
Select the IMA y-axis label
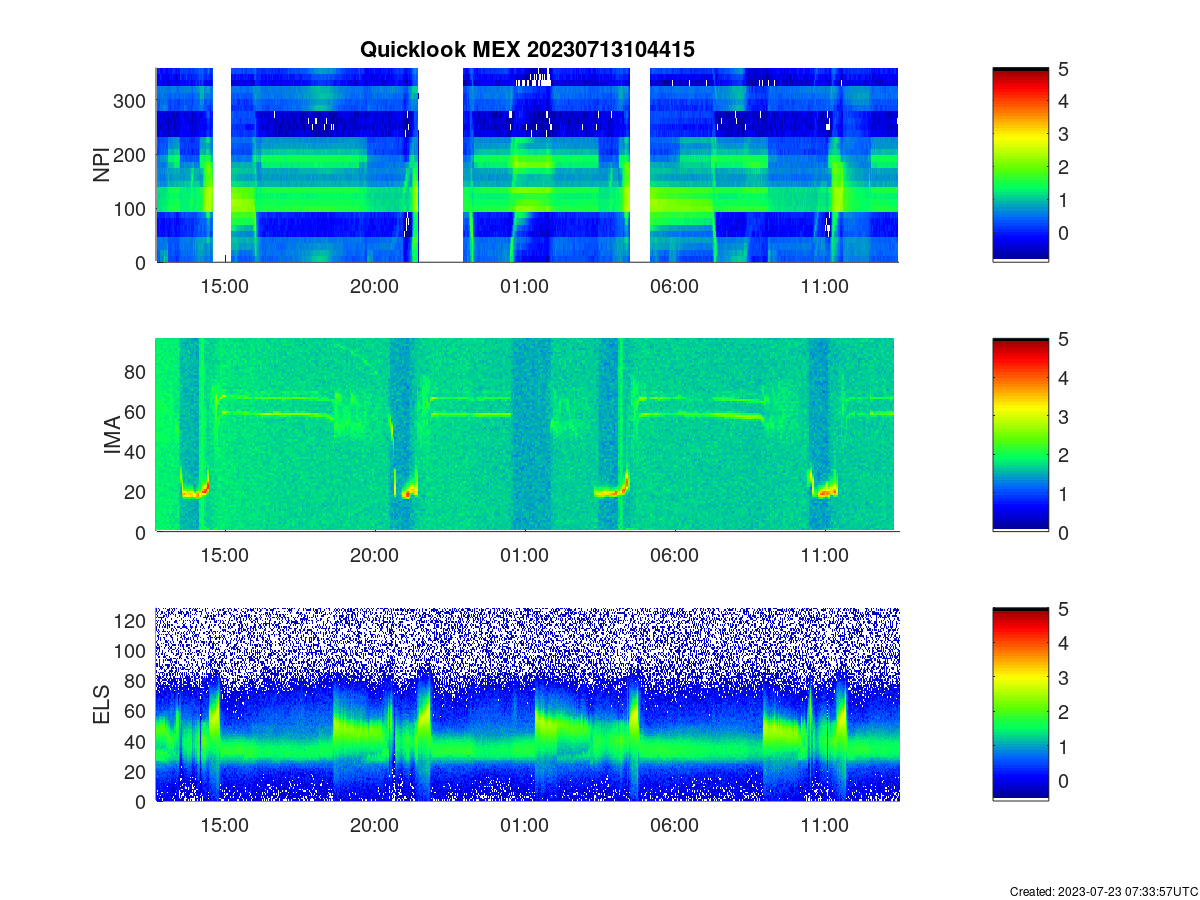[112, 437]
